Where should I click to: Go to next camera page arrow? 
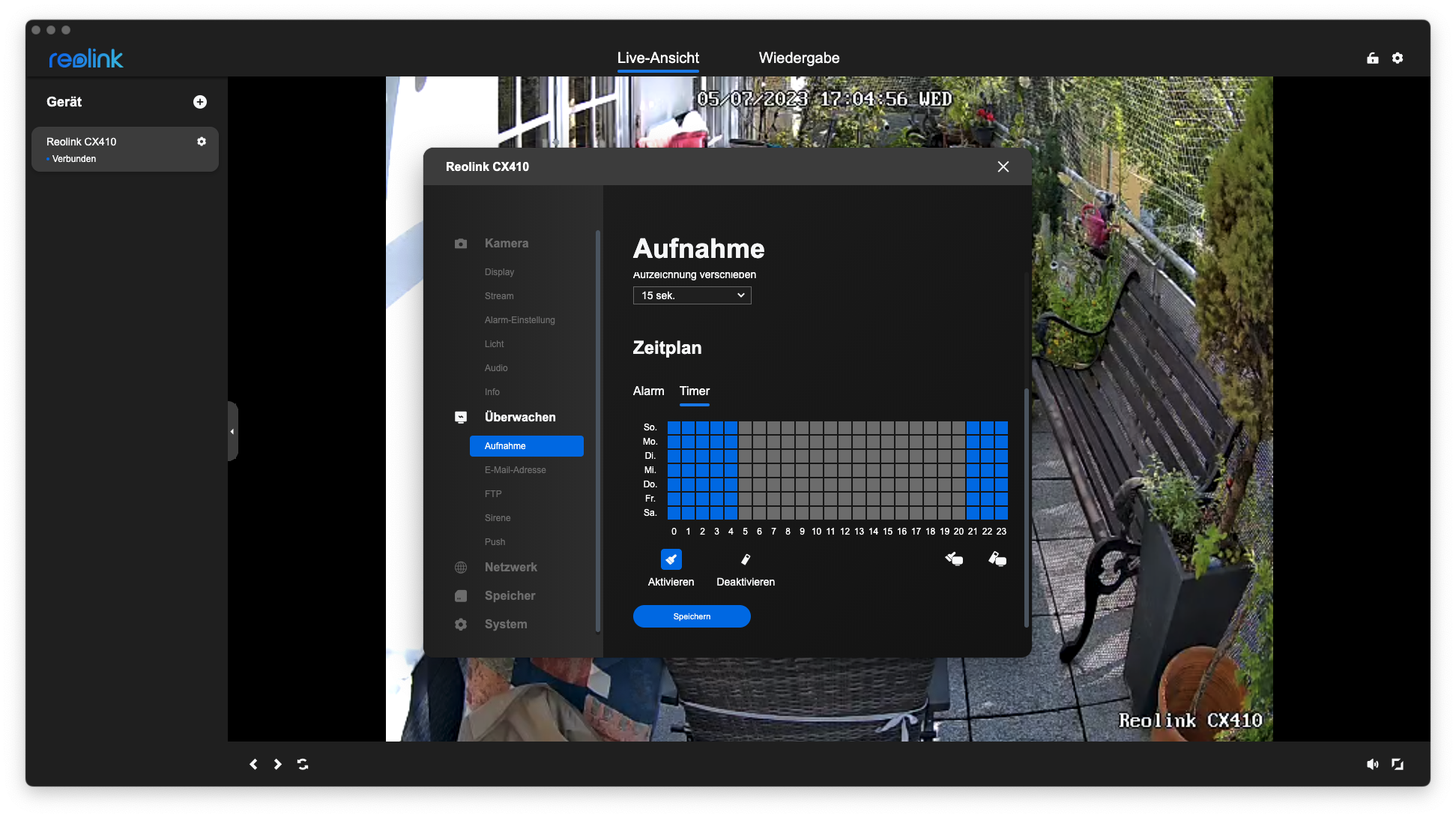point(278,764)
